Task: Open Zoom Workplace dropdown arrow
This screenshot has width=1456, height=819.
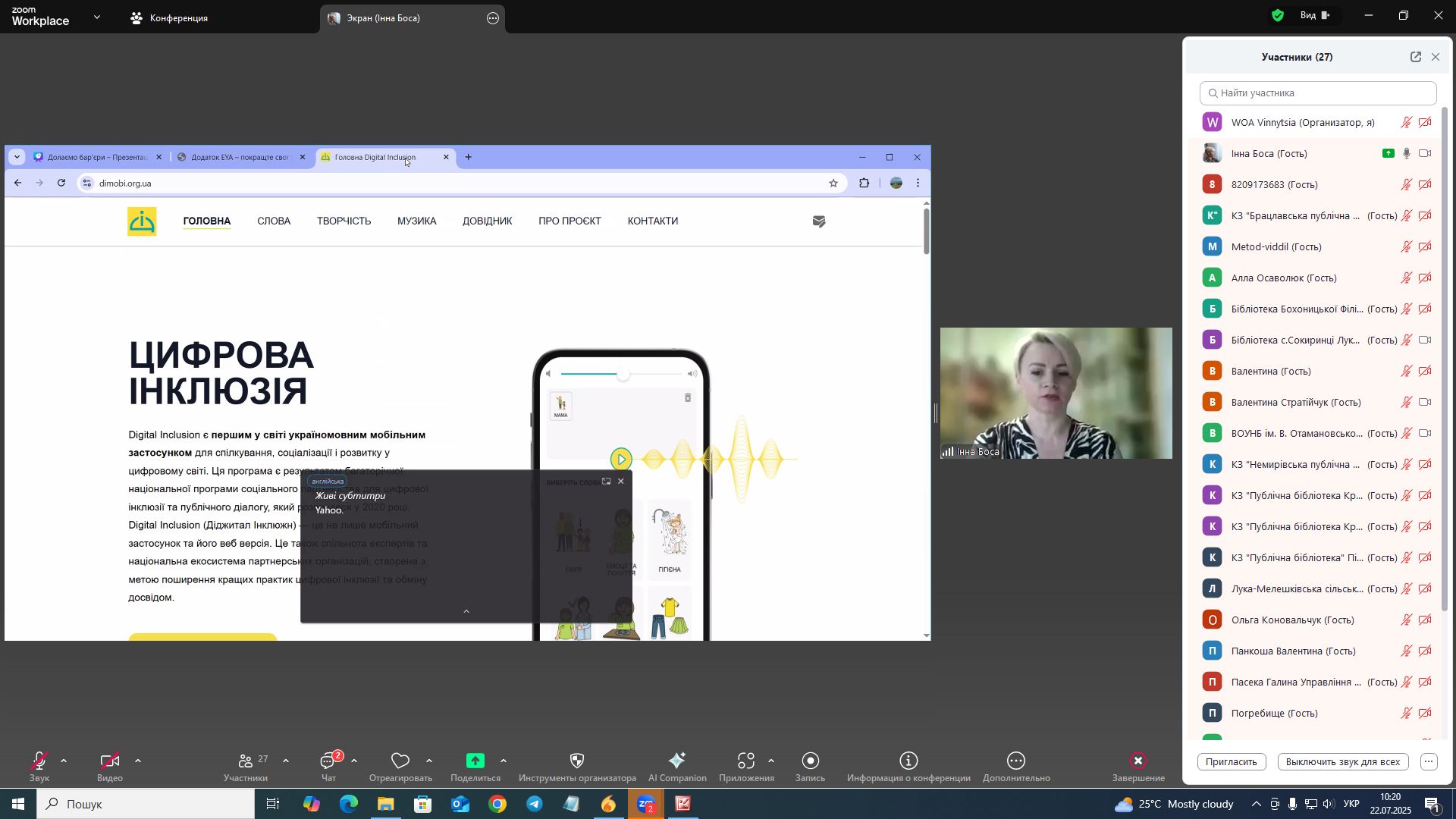Action: pyautogui.click(x=97, y=17)
